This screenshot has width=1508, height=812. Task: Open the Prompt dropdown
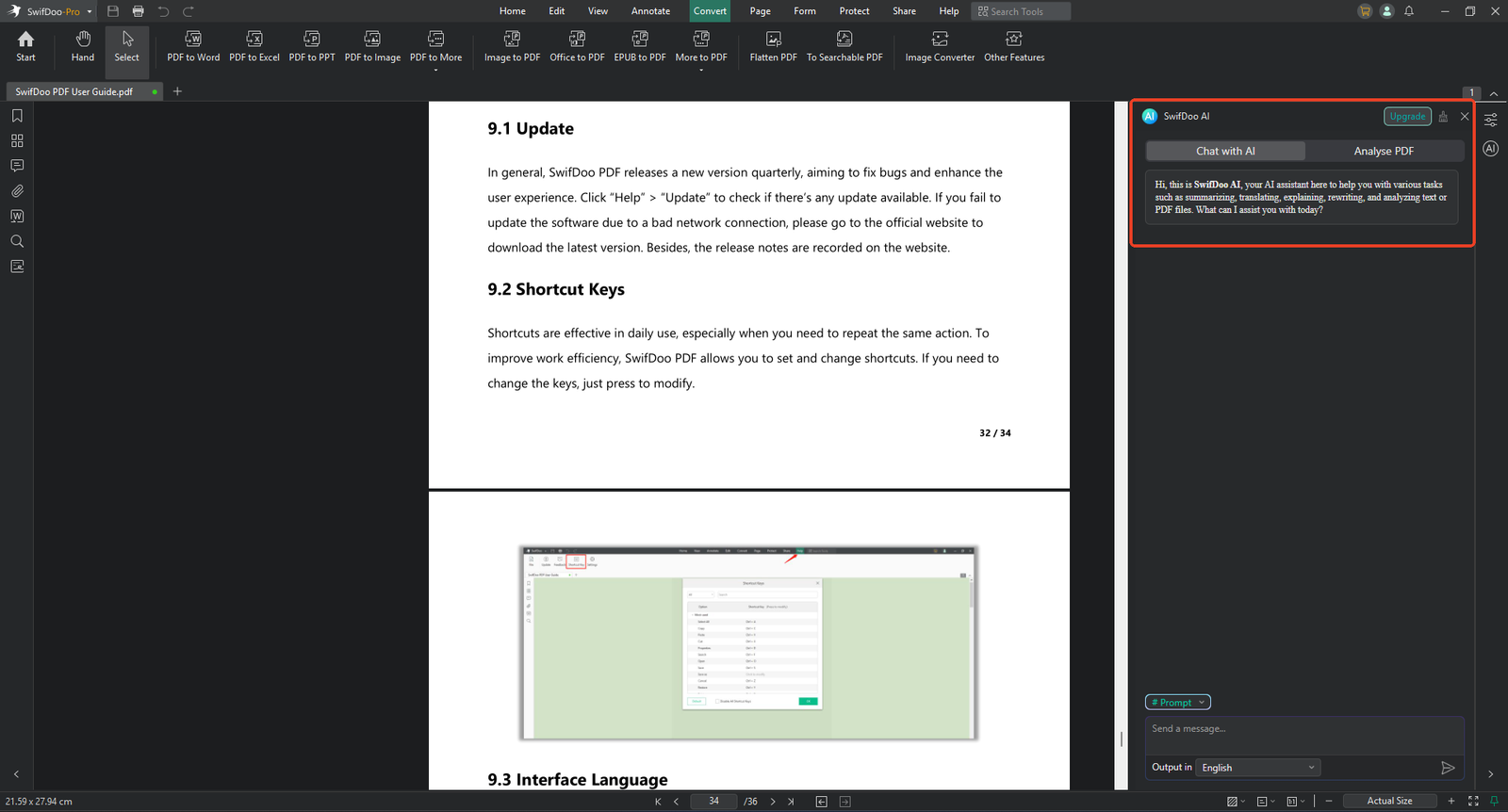point(1178,703)
